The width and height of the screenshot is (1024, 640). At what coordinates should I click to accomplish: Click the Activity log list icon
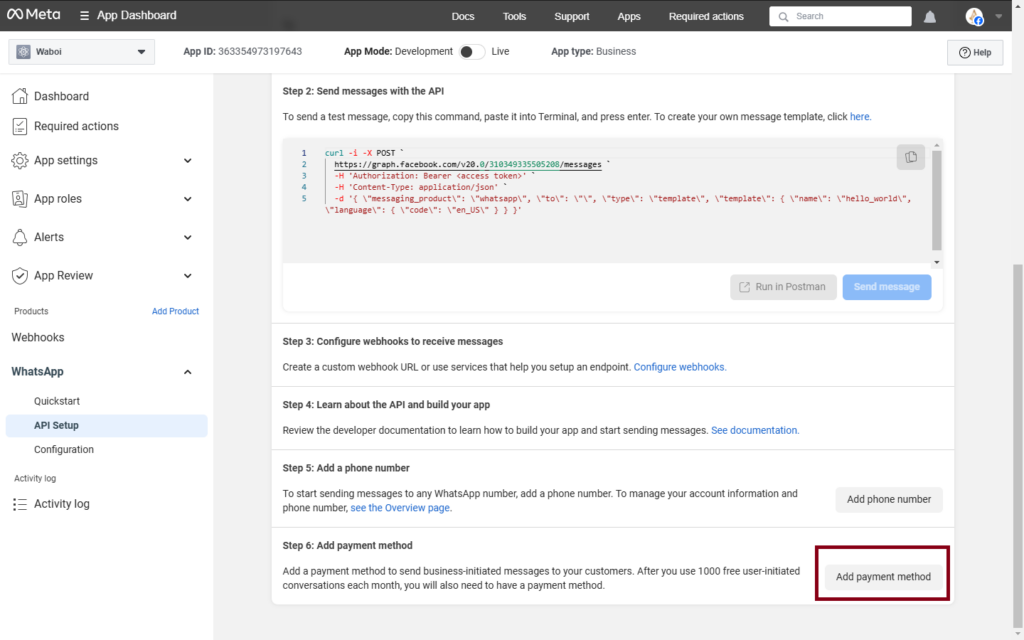[20, 504]
